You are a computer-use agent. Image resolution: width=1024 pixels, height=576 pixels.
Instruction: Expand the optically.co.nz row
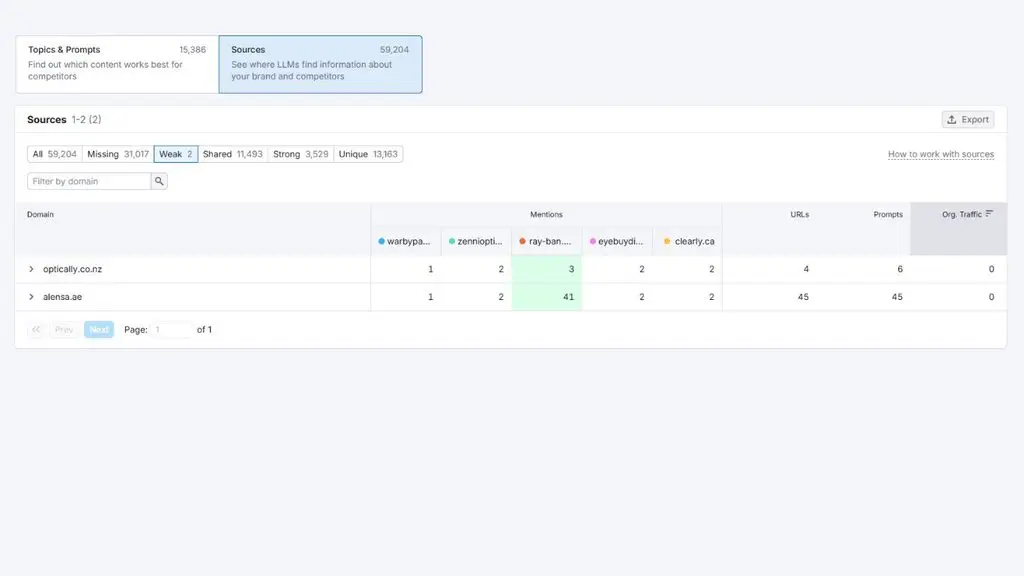click(x=31, y=269)
